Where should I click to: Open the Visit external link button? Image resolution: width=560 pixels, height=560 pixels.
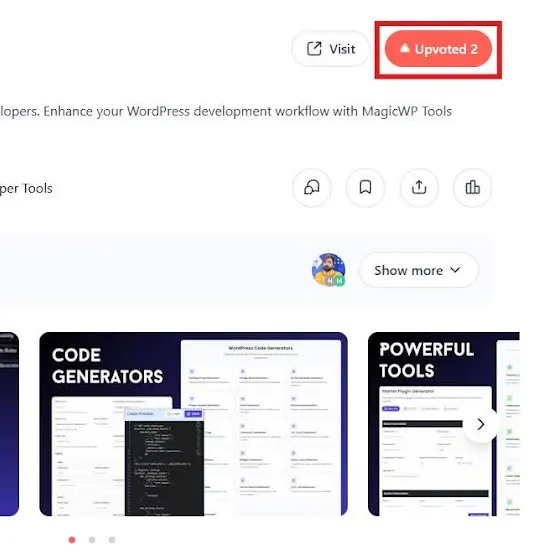[x=330, y=49]
